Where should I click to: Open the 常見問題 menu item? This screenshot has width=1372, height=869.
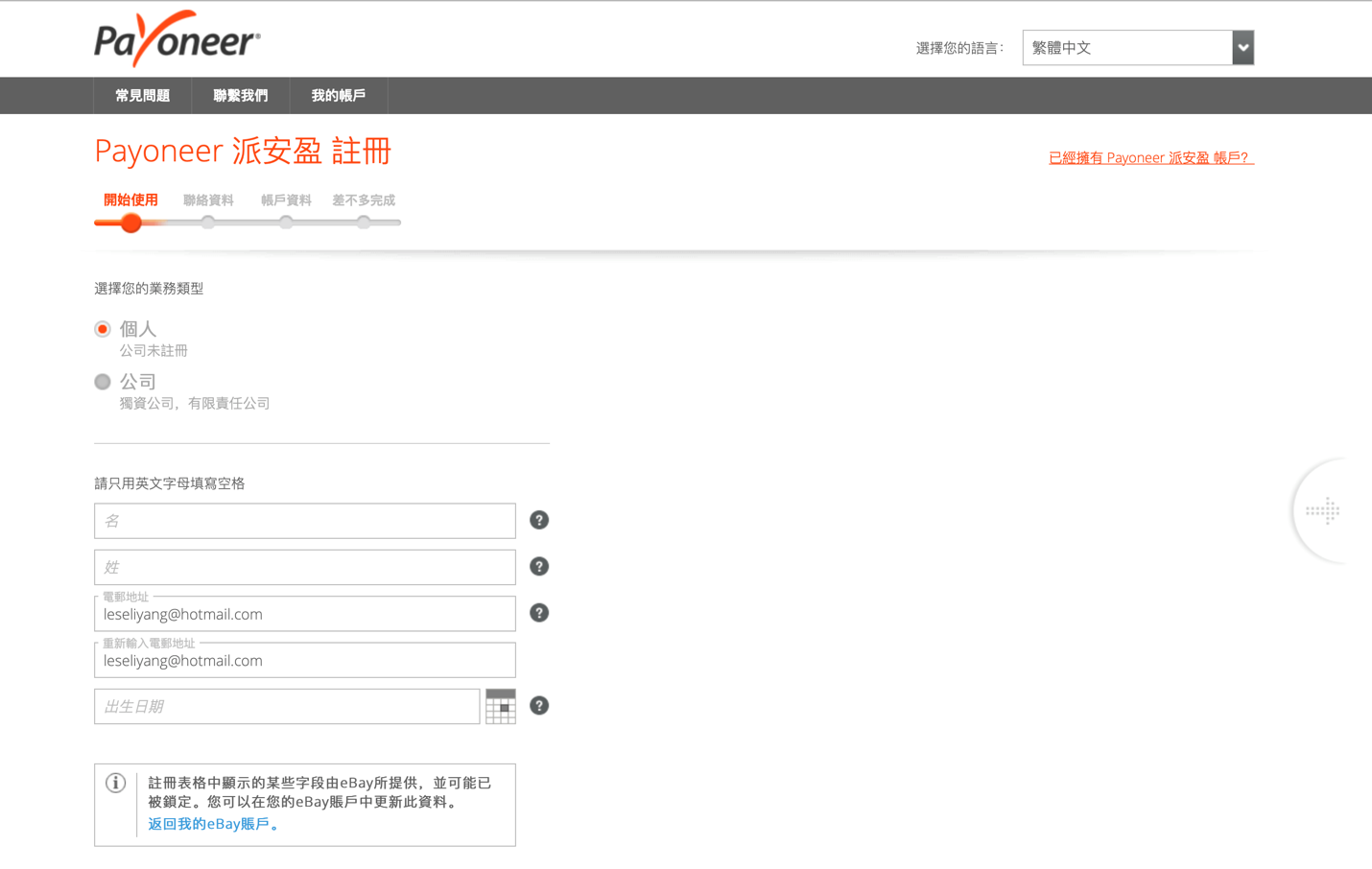143,96
